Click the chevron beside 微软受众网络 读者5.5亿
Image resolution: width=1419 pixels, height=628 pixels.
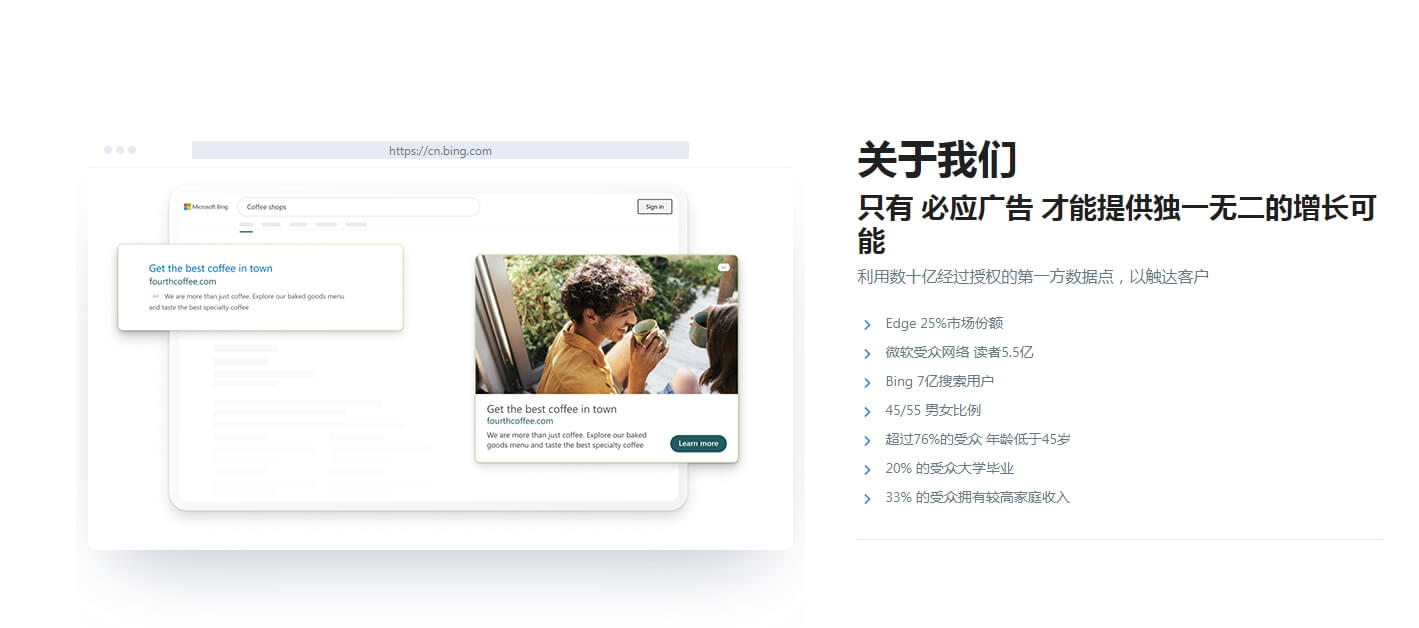click(x=867, y=354)
